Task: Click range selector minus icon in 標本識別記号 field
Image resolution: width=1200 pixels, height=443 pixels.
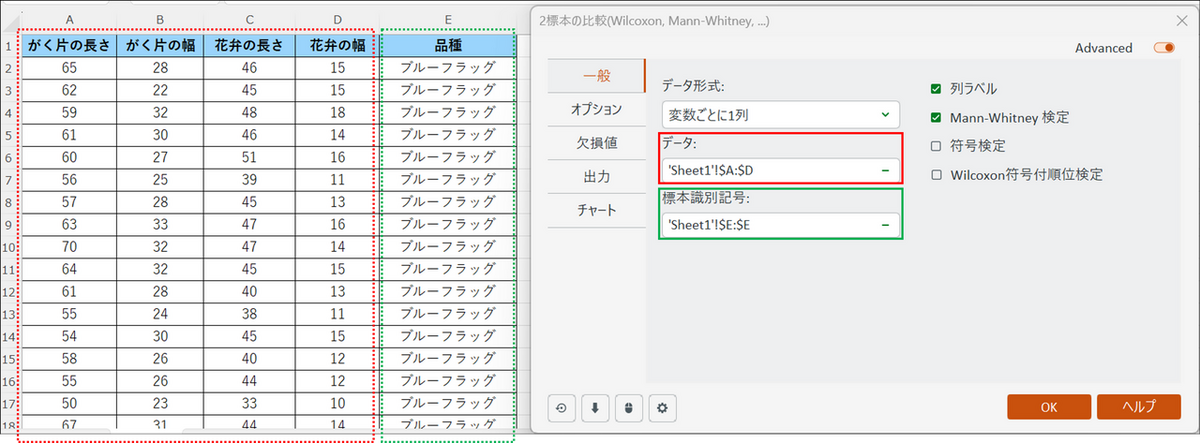Action: click(885, 226)
